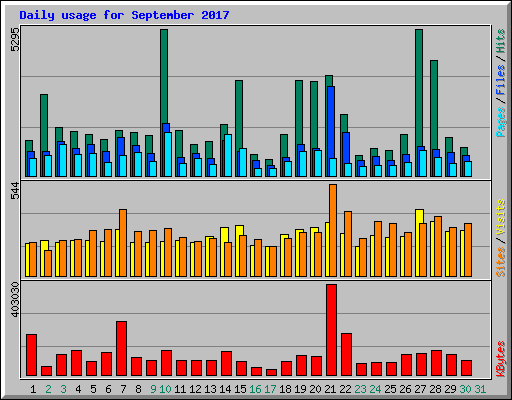Click day label 20 on the x-axis
512x400 pixels.
tap(315, 389)
